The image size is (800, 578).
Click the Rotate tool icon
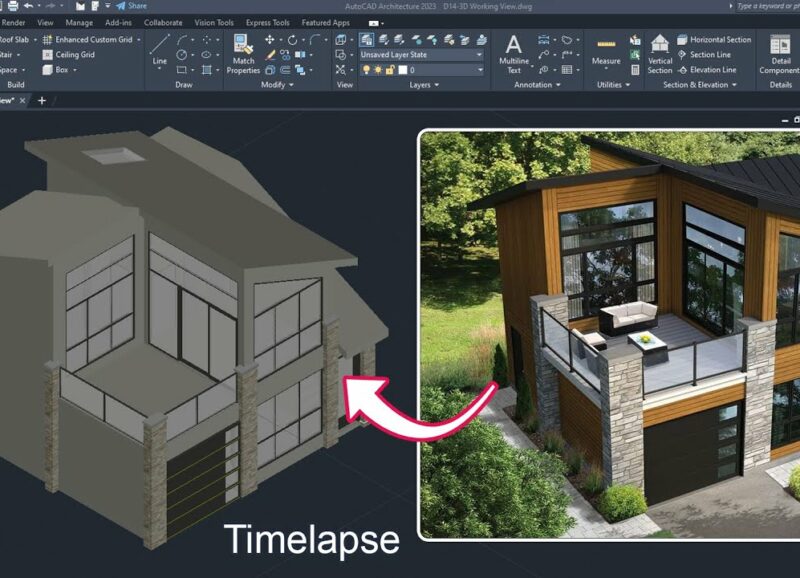292,40
